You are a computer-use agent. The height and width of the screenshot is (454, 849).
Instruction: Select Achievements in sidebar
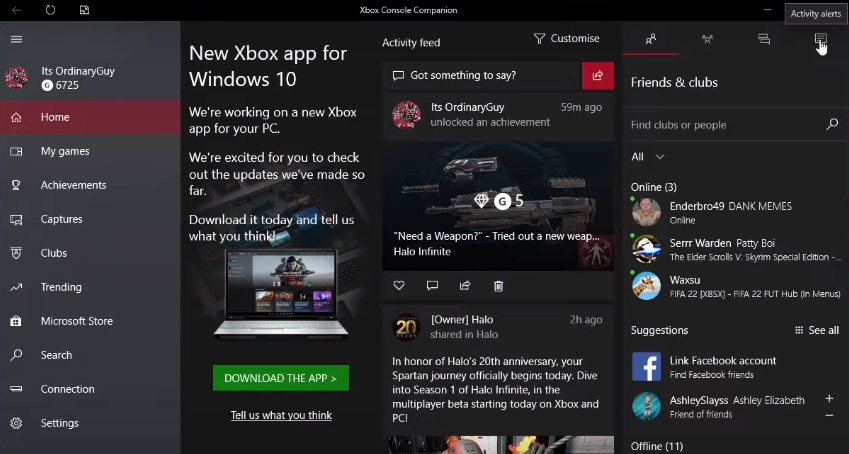coord(90,185)
